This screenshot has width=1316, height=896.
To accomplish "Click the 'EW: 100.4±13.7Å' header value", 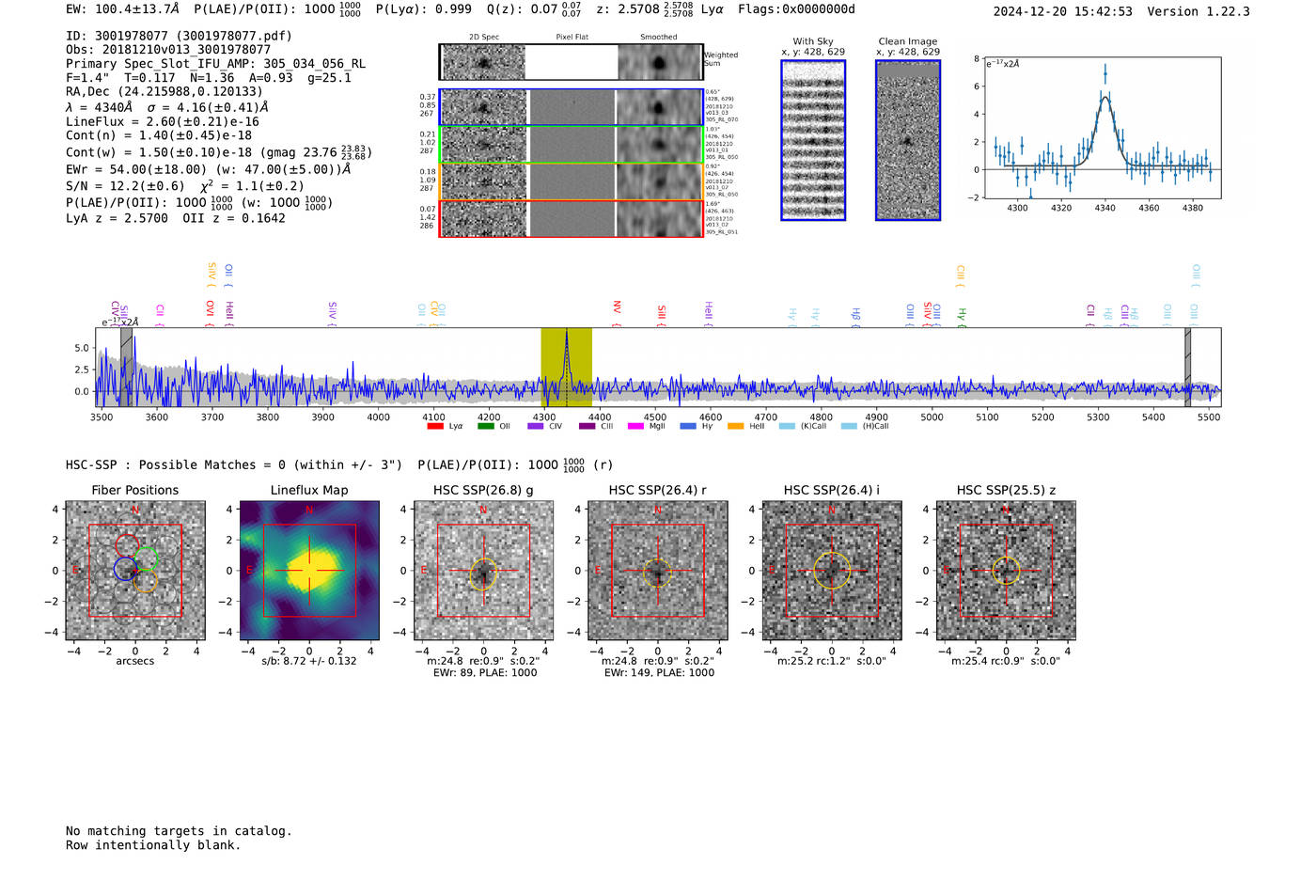I will tap(122, 9).
